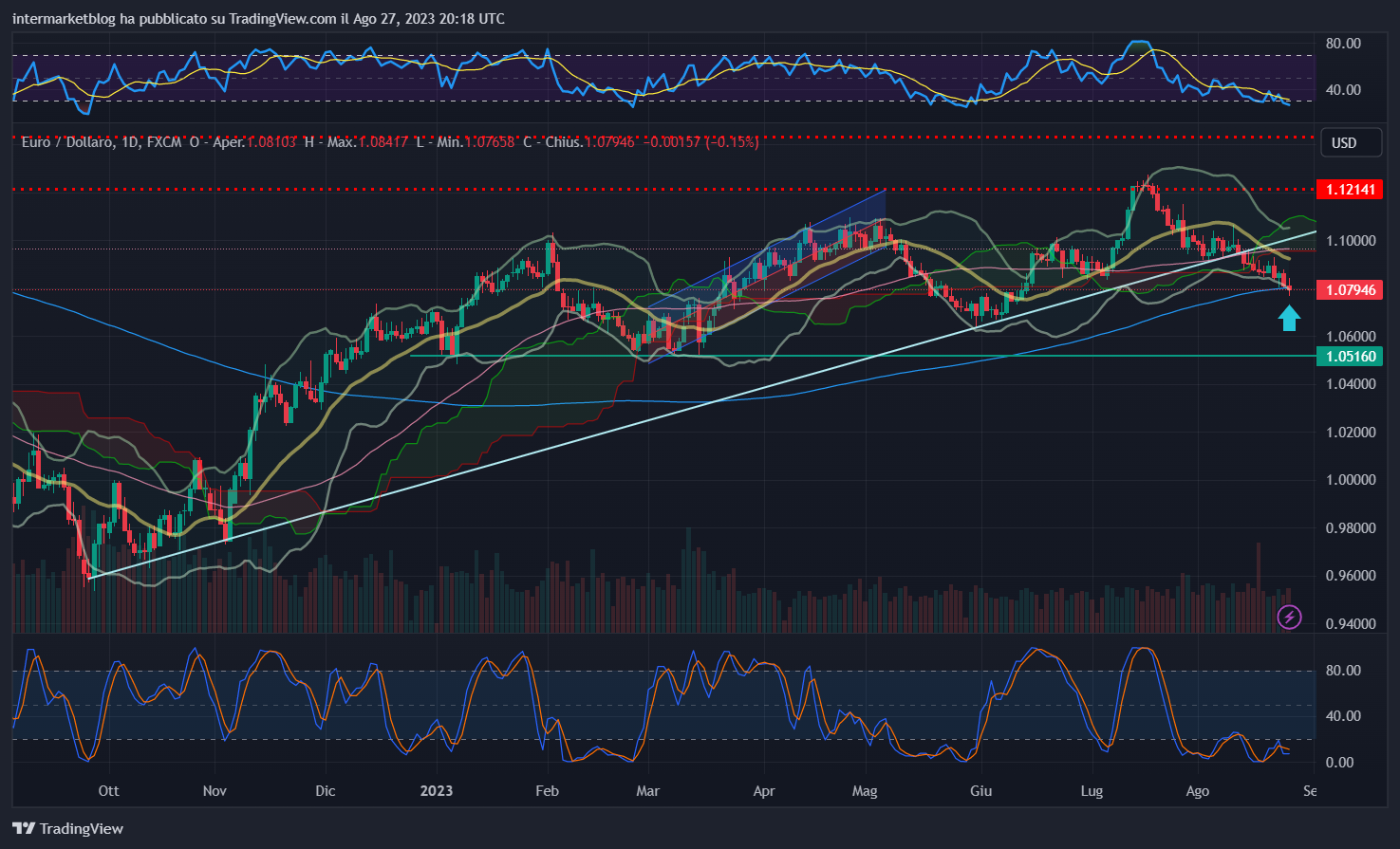Click the Apr month label on time axis
This screenshot has width=1400, height=849.
pyautogui.click(x=763, y=790)
